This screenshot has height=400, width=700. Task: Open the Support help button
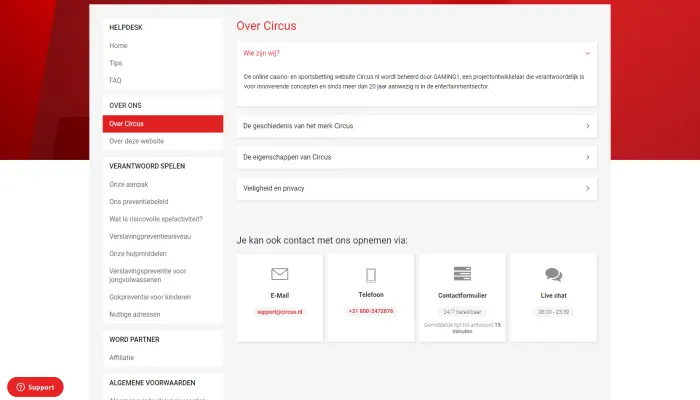coord(35,387)
